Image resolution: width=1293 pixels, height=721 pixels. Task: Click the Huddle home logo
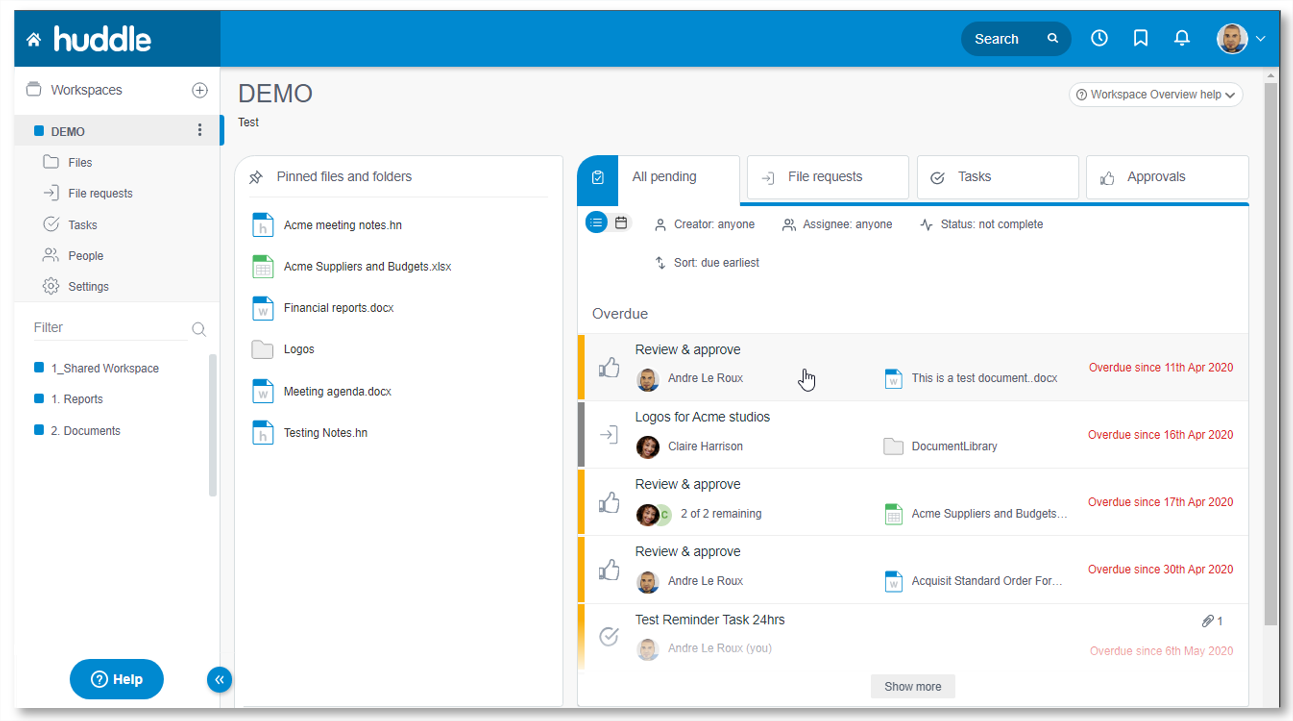tap(89, 39)
